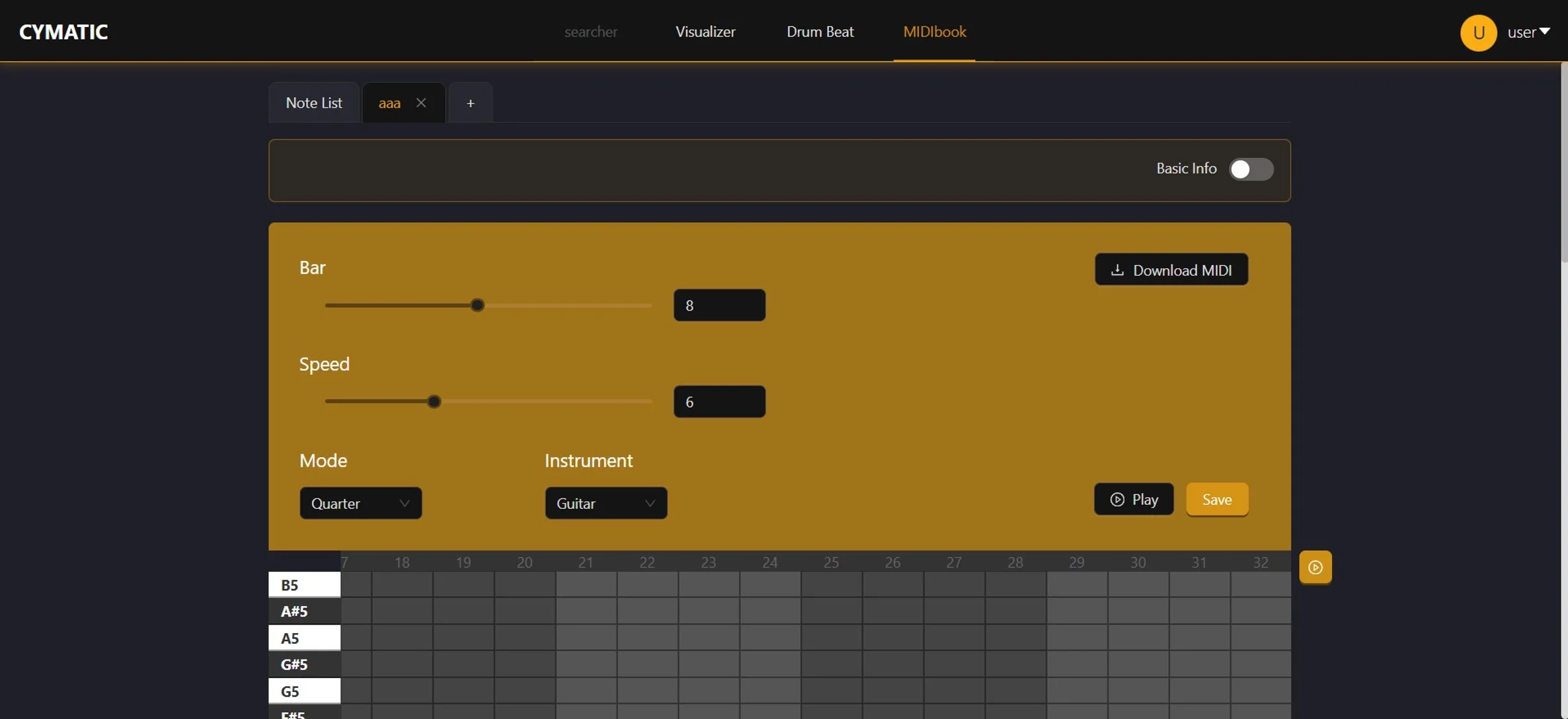The image size is (1568, 719).
Task: Click the A#5 piano key
Action: point(304,611)
